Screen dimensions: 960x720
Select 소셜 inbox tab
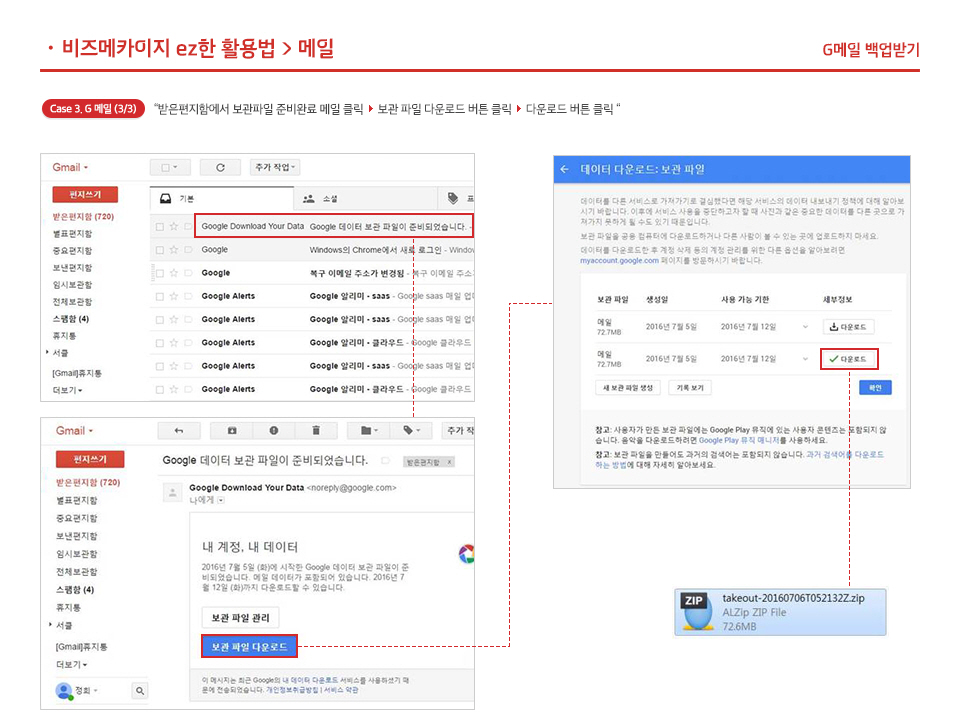(x=366, y=198)
